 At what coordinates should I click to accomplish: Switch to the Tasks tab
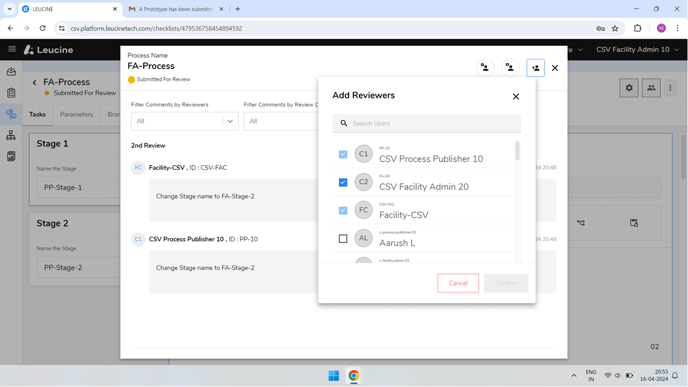click(37, 114)
